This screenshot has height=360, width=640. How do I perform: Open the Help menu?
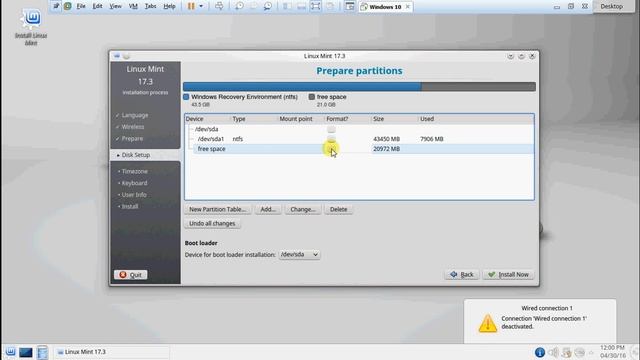169,6
